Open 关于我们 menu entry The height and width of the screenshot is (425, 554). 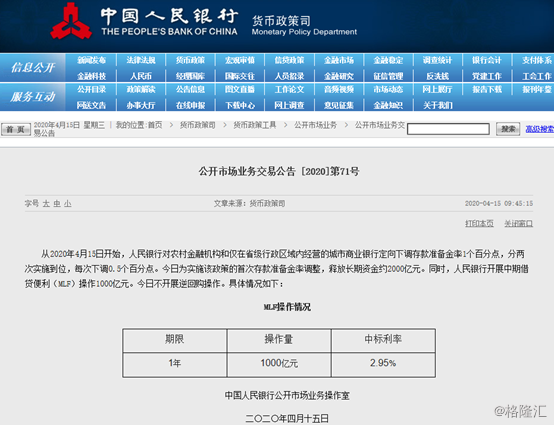[x=438, y=105]
